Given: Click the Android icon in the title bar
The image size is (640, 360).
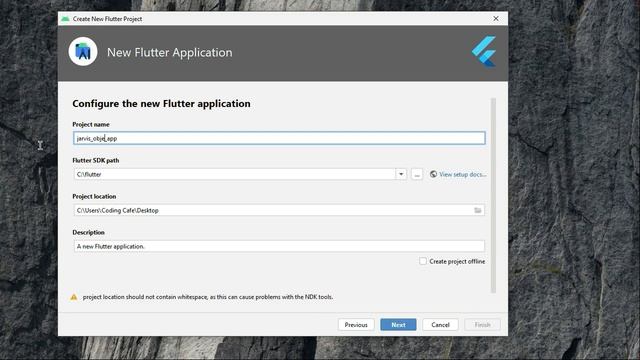Looking at the screenshot, I should pos(65,19).
